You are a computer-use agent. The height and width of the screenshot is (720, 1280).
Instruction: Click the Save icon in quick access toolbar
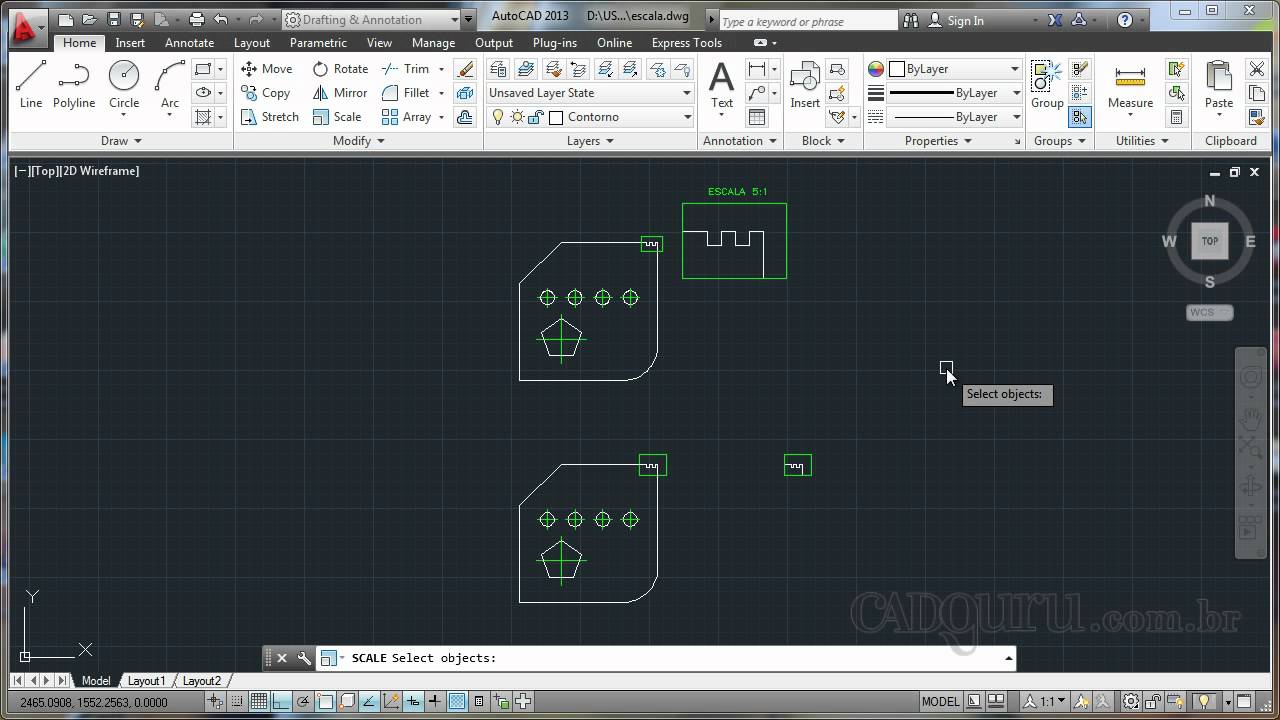113,20
